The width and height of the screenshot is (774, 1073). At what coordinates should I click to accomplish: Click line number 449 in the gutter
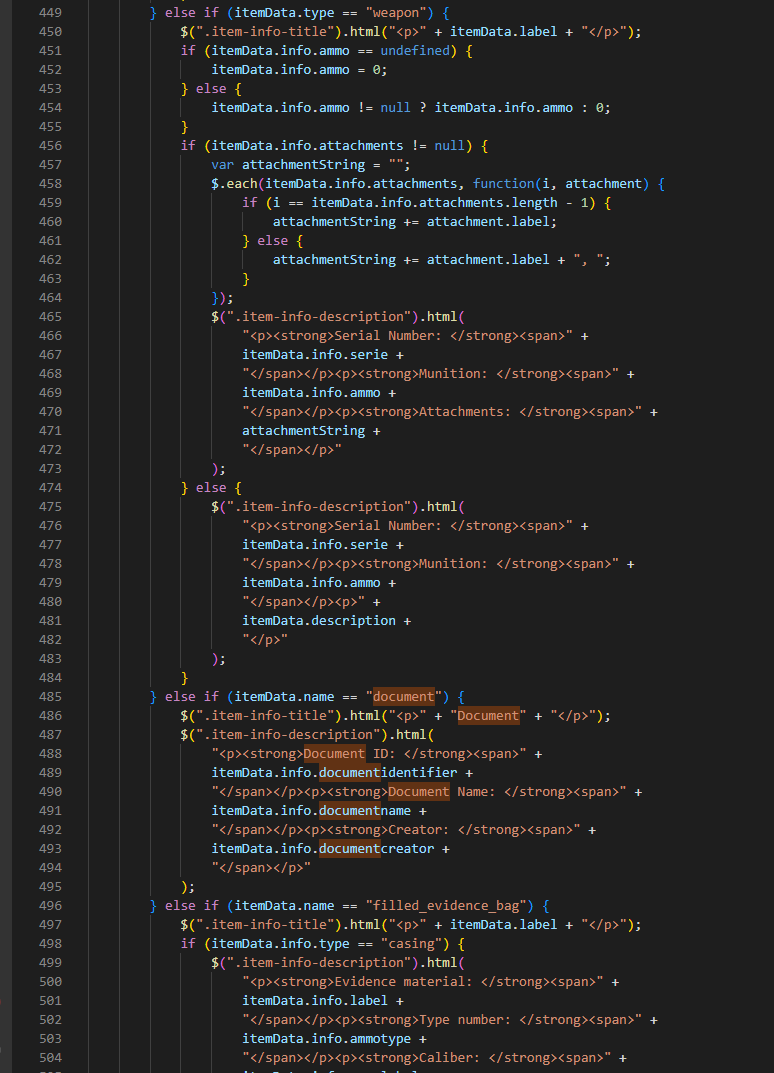click(x=50, y=13)
